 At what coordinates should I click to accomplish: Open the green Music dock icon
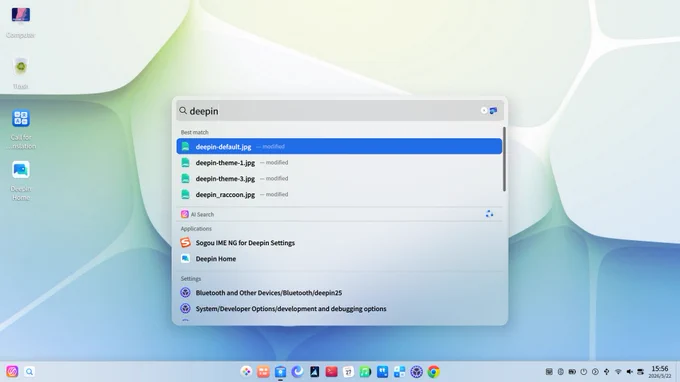tap(365, 372)
